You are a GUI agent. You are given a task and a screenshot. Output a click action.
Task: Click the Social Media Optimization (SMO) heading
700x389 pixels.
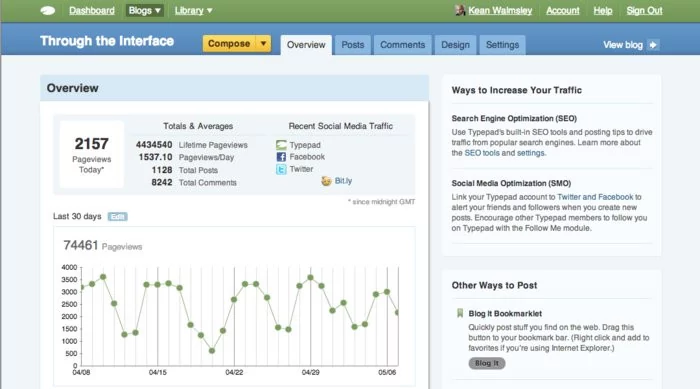point(511,183)
